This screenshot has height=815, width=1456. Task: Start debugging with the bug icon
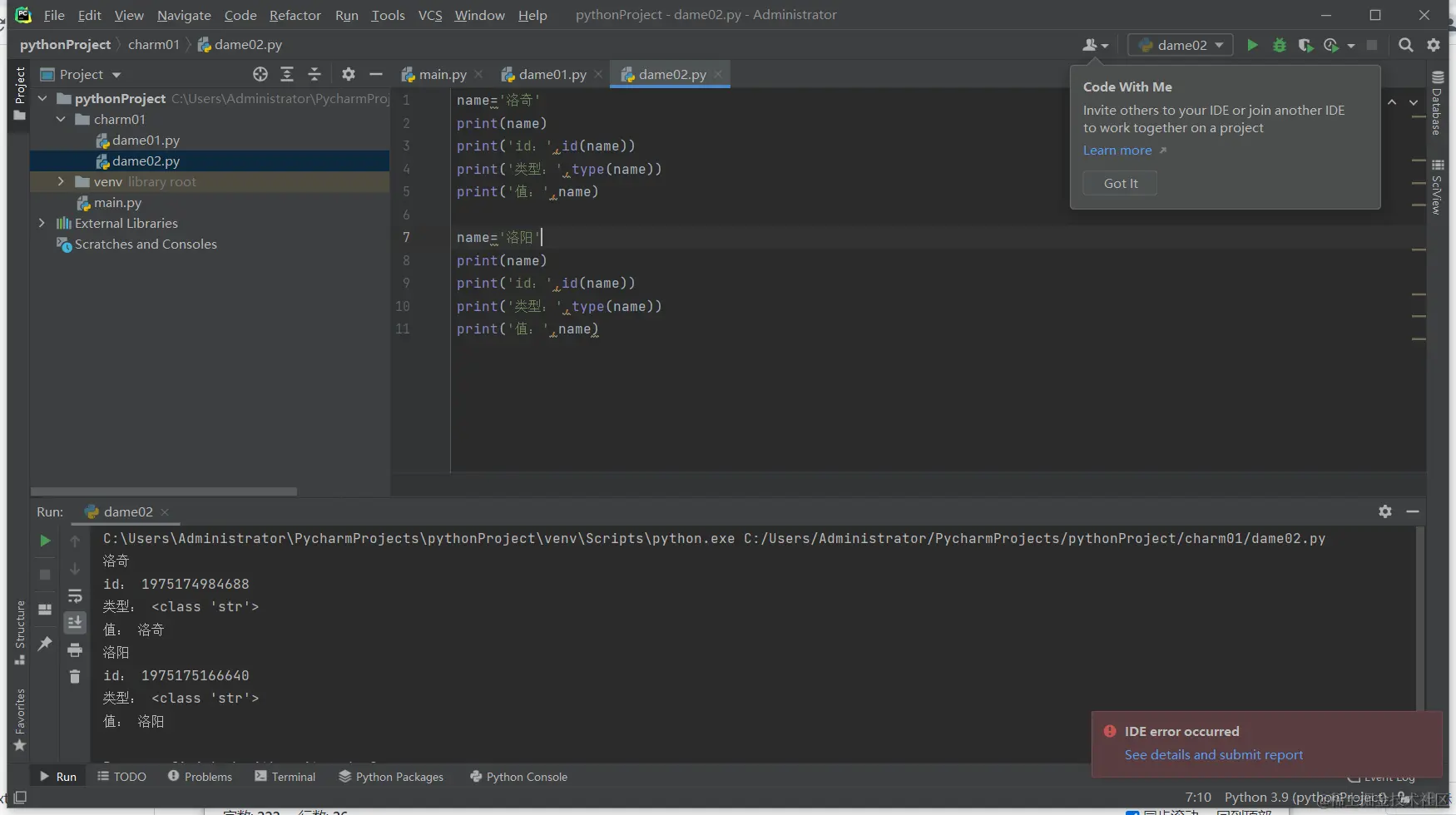1280,45
